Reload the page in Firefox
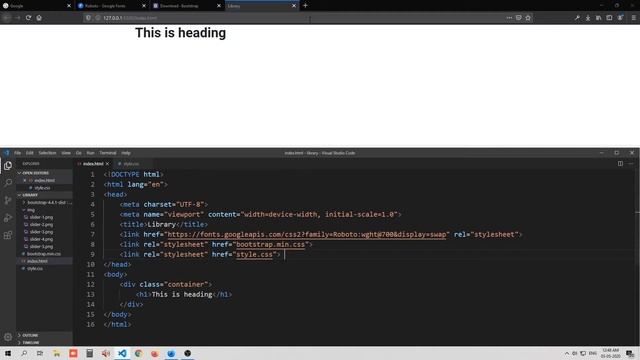Image resolution: width=640 pixels, height=360 pixels. click(28, 18)
